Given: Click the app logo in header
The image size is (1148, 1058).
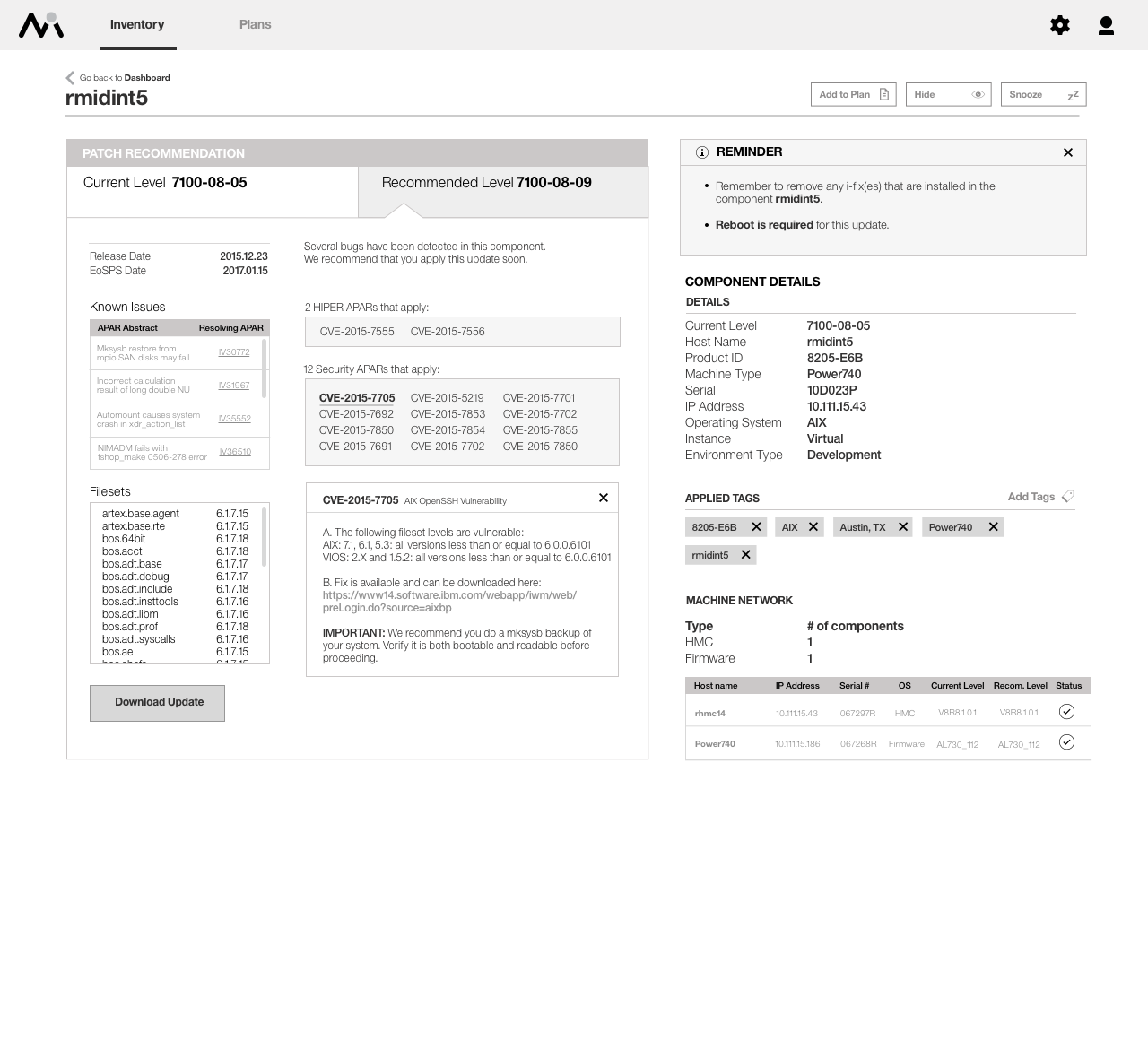Looking at the screenshot, I should [41, 25].
